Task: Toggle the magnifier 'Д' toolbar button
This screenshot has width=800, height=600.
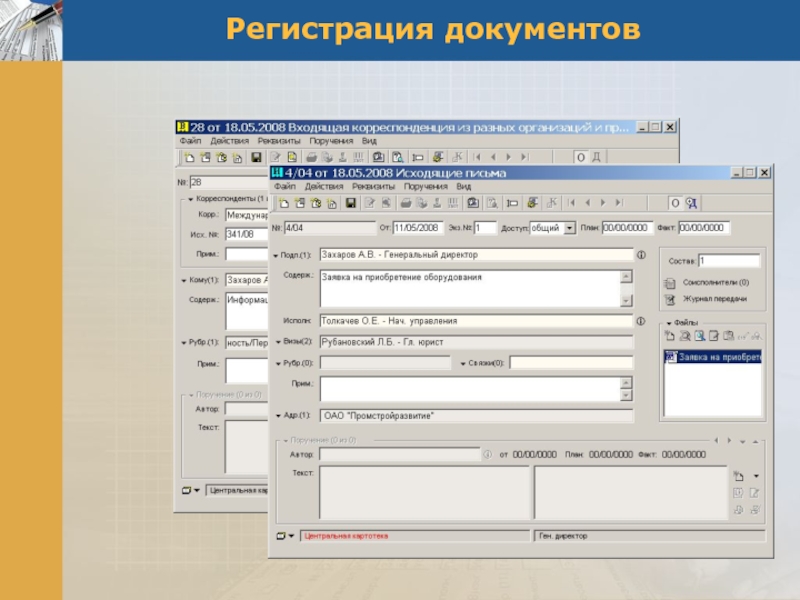Action: (691, 203)
